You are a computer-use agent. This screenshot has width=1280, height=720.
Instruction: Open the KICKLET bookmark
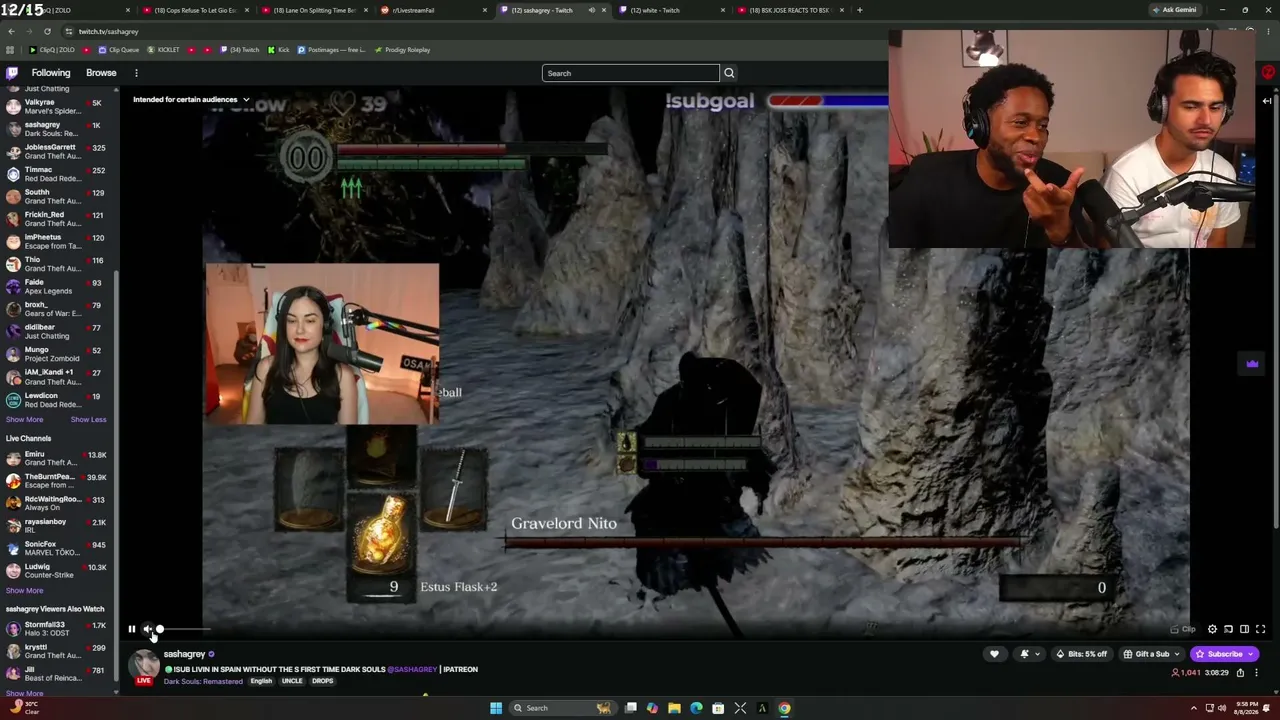[164, 50]
